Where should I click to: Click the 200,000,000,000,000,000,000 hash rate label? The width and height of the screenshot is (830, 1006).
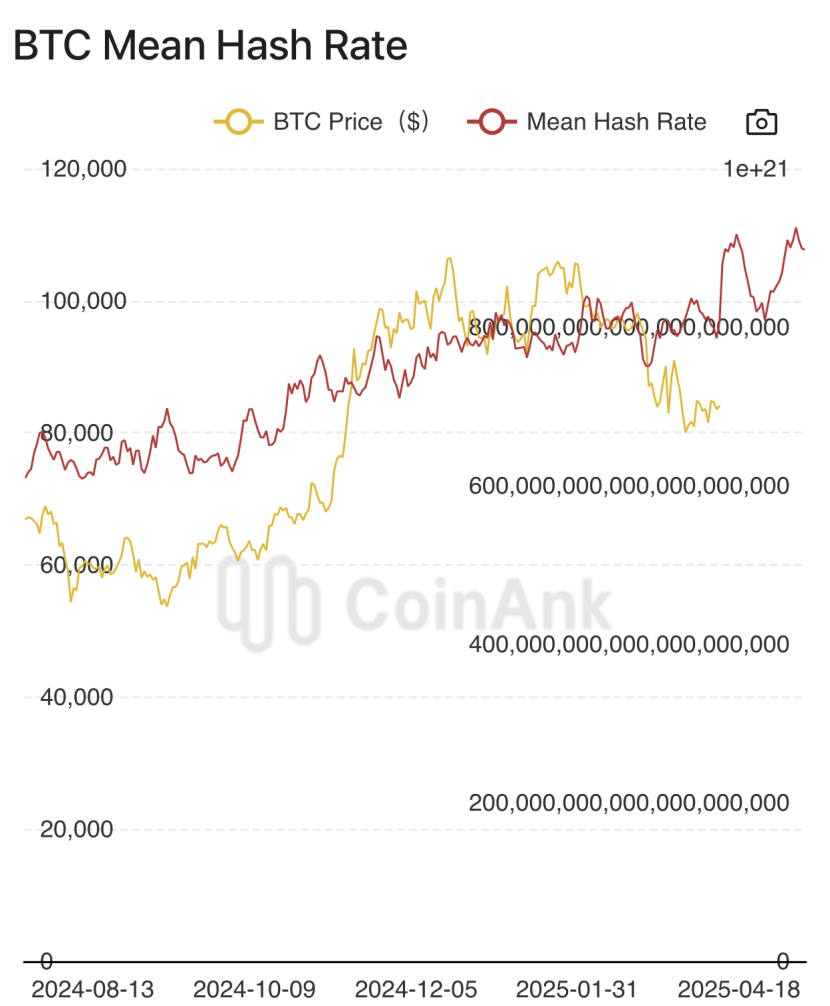(629, 803)
